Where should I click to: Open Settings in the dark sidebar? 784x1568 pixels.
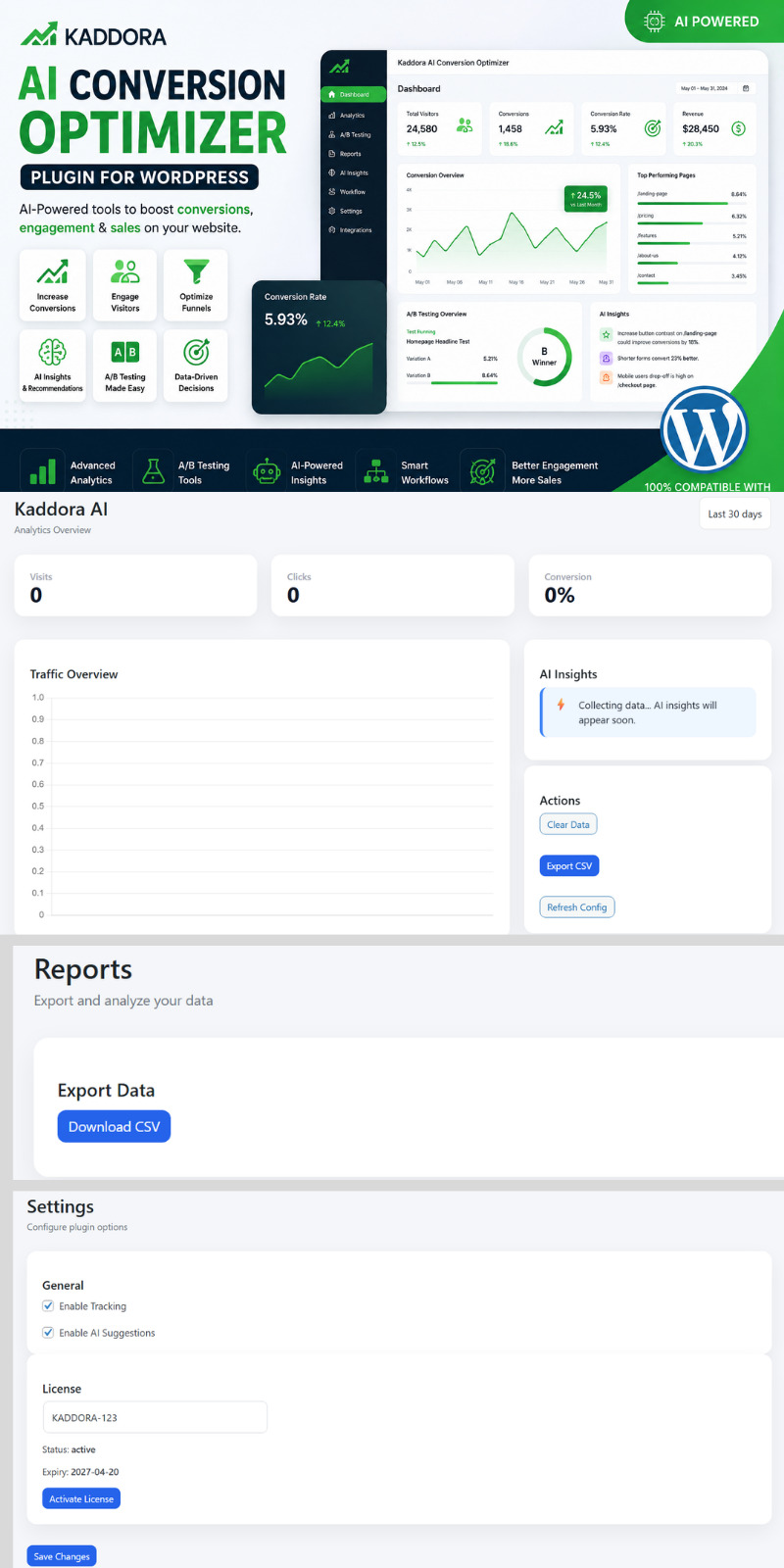click(x=351, y=211)
